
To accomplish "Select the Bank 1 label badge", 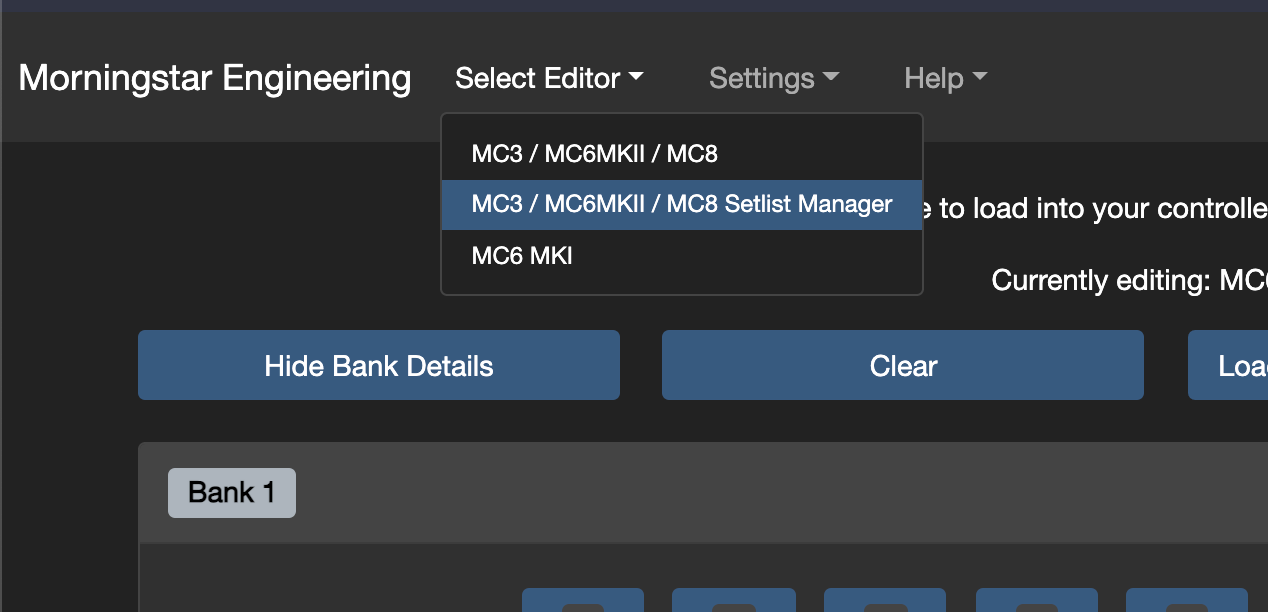I will pos(232,493).
